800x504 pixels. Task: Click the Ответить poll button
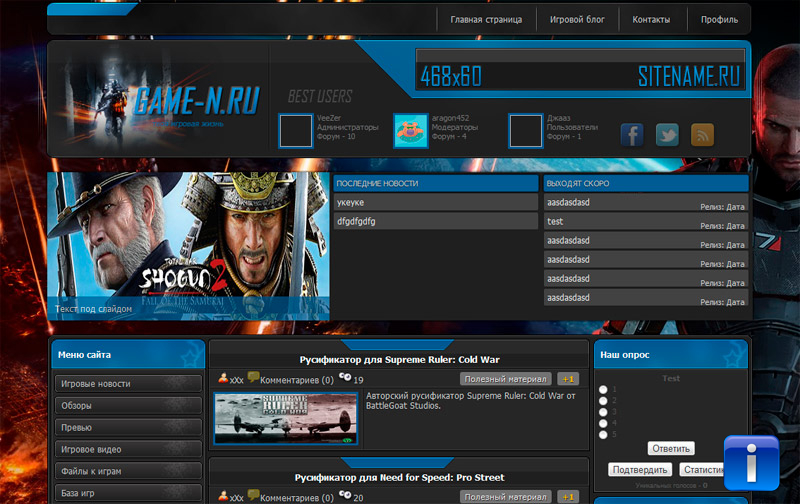[x=671, y=449]
